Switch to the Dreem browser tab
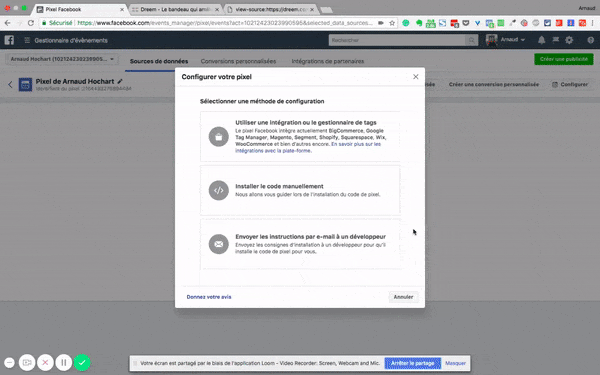600x375 pixels. [175, 9]
